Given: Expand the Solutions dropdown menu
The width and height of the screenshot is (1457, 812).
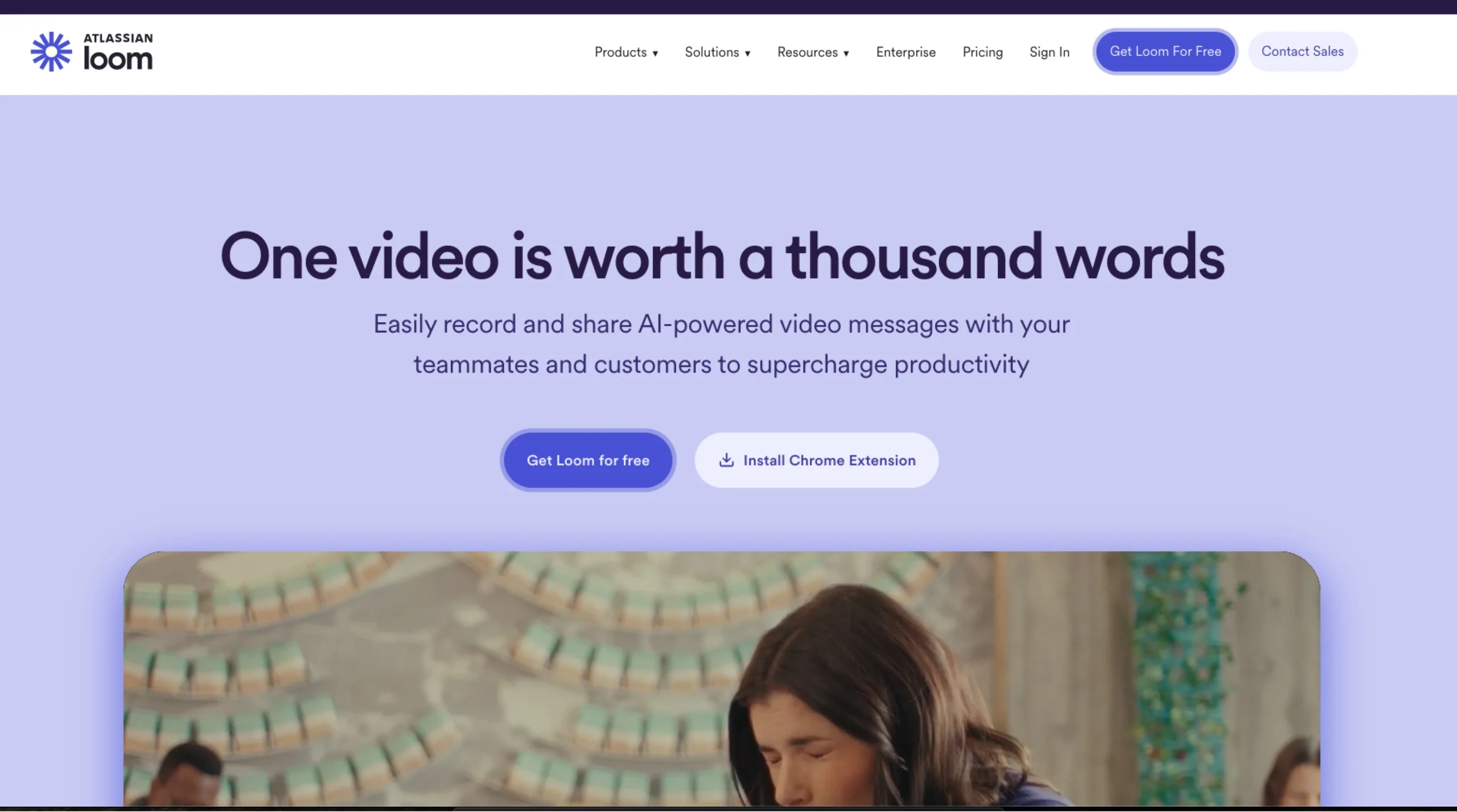Looking at the screenshot, I should click(718, 52).
